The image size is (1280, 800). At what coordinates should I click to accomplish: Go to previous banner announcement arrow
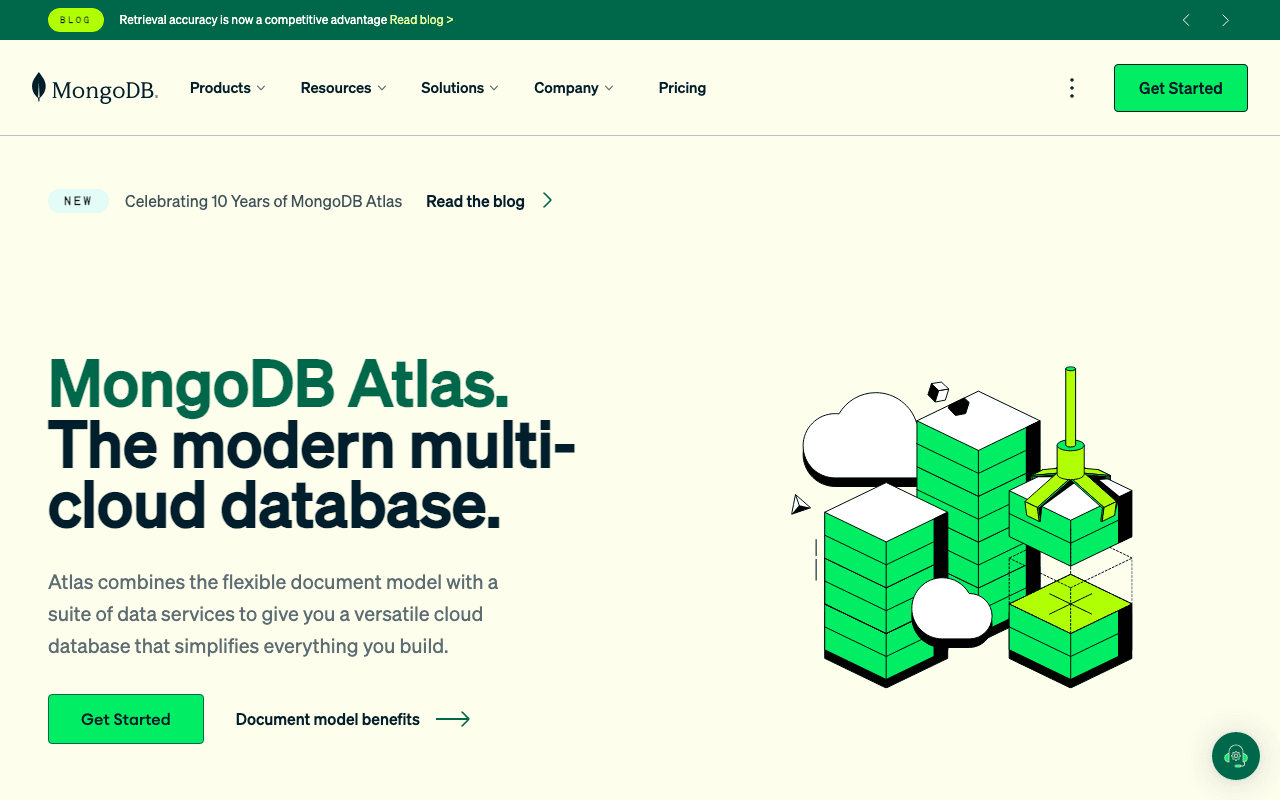pyautogui.click(x=1186, y=20)
